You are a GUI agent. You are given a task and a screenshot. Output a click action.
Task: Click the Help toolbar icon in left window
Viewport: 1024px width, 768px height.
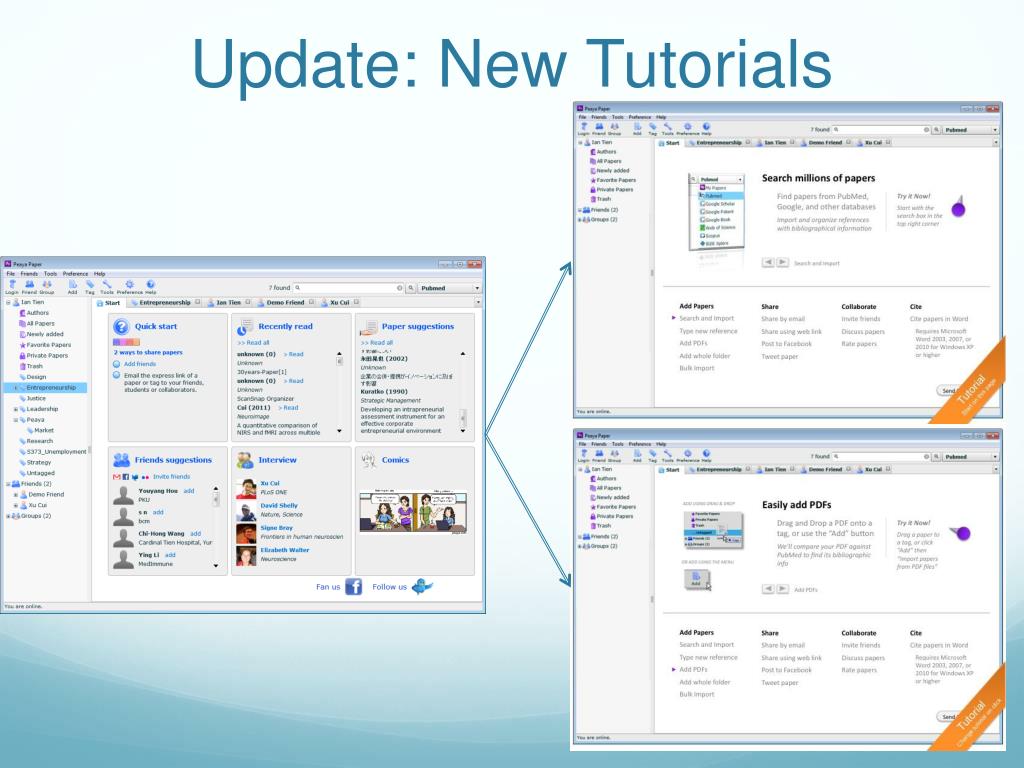pos(151,287)
